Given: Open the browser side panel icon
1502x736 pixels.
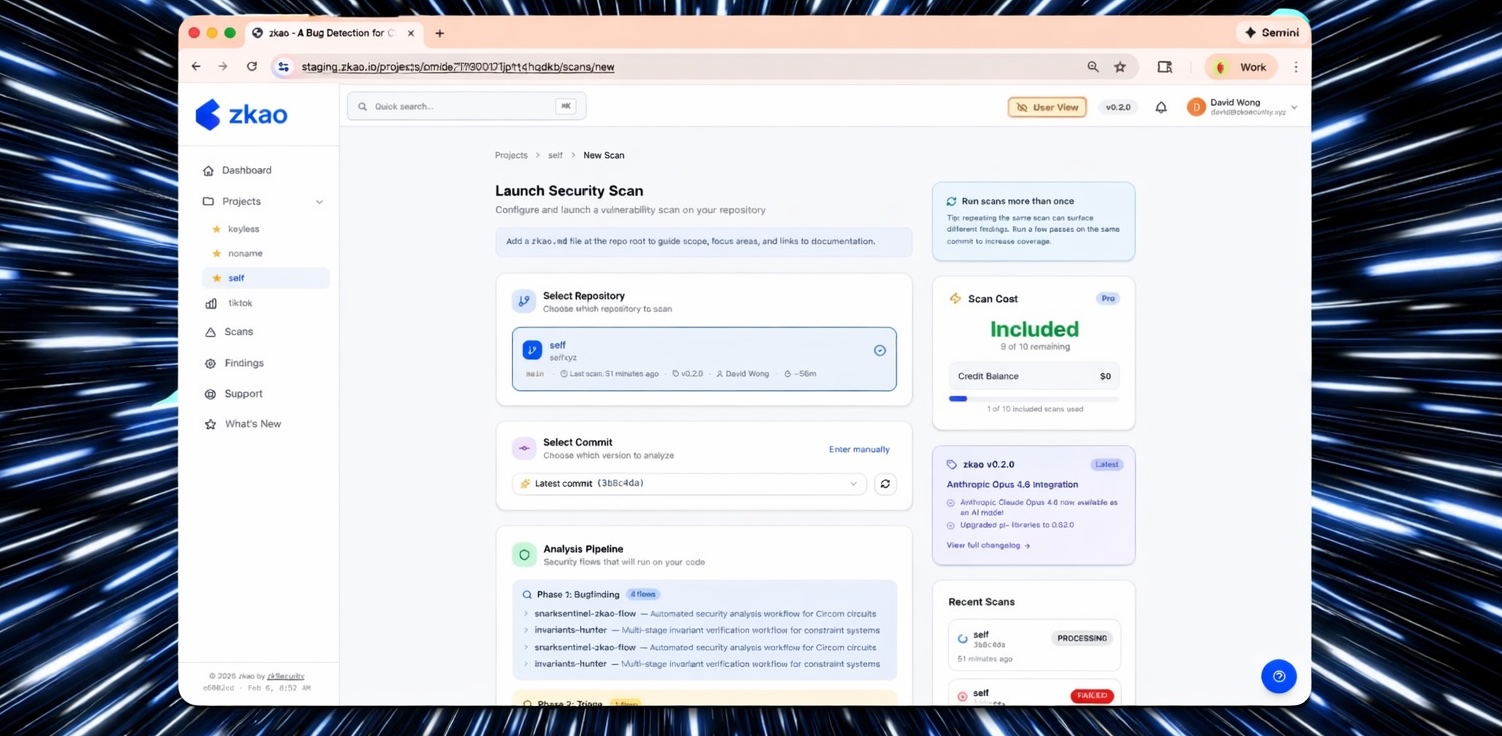Looking at the screenshot, I should [1164, 67].
